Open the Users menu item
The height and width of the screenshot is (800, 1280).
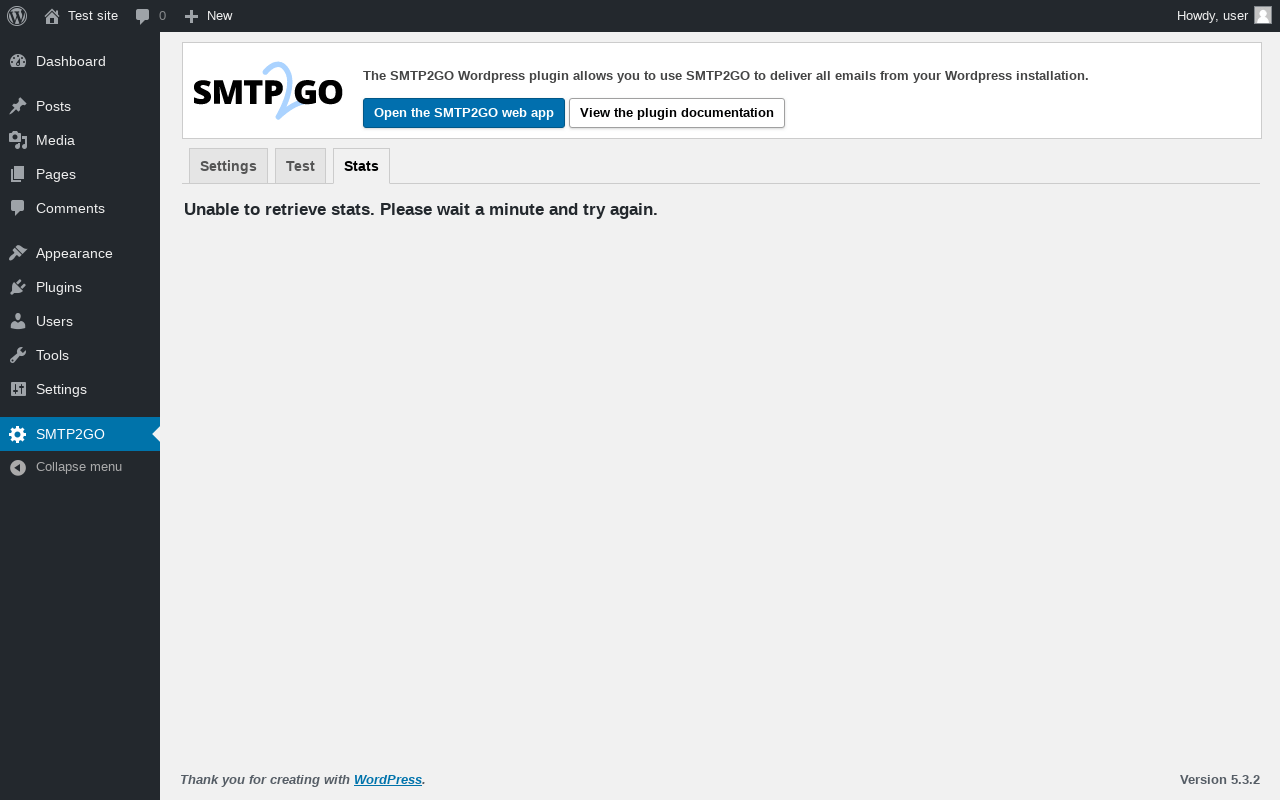point(80,321)
